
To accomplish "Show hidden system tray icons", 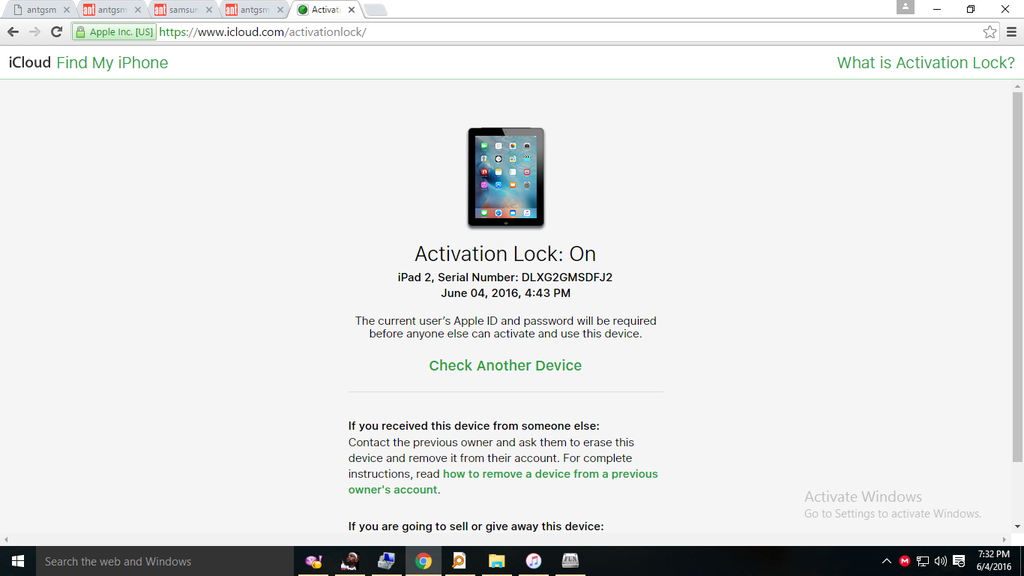I will tap(887, 561).
